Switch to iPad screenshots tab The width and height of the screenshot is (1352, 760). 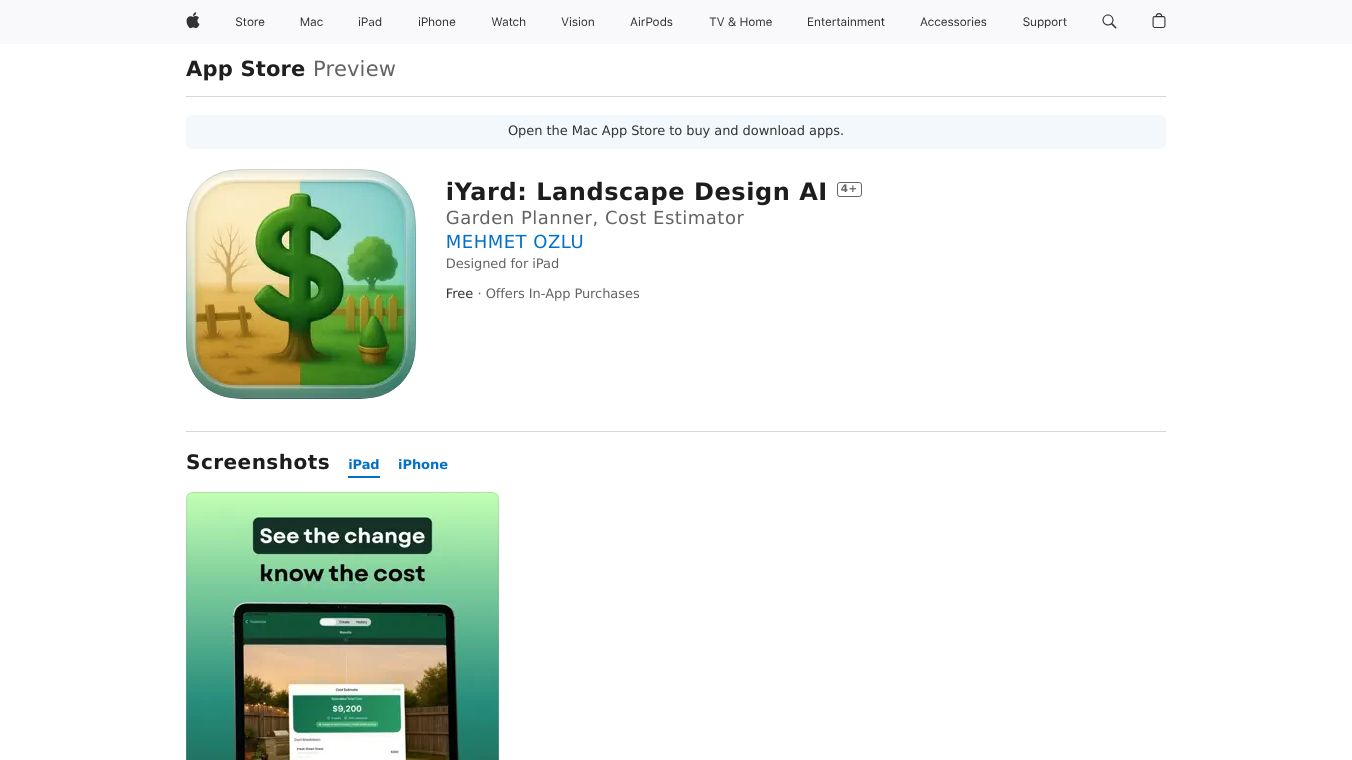pos(364,465)
